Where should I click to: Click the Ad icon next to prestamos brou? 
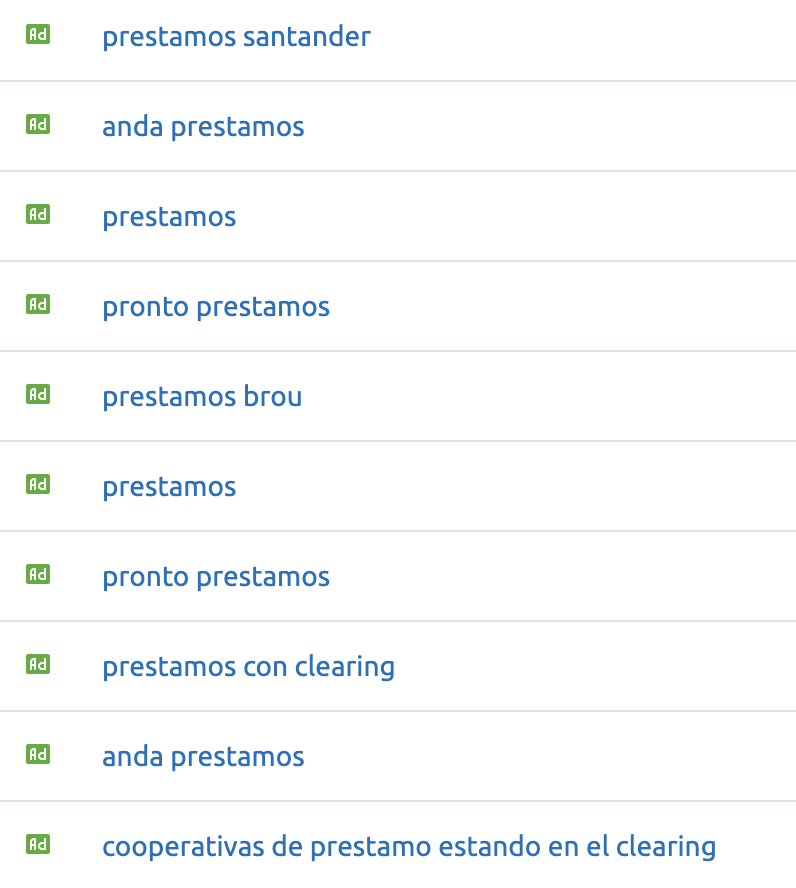(38, 394)
